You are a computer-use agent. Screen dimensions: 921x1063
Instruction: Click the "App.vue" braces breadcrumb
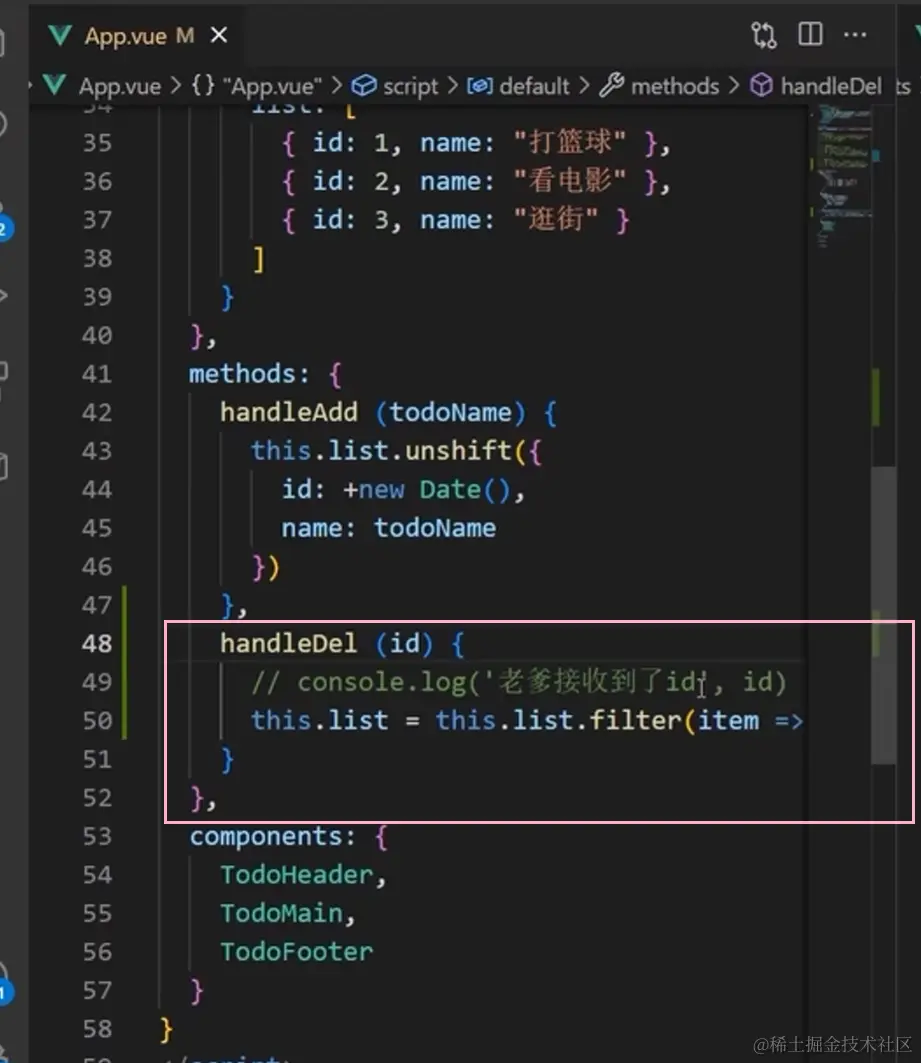click(257, 86)
